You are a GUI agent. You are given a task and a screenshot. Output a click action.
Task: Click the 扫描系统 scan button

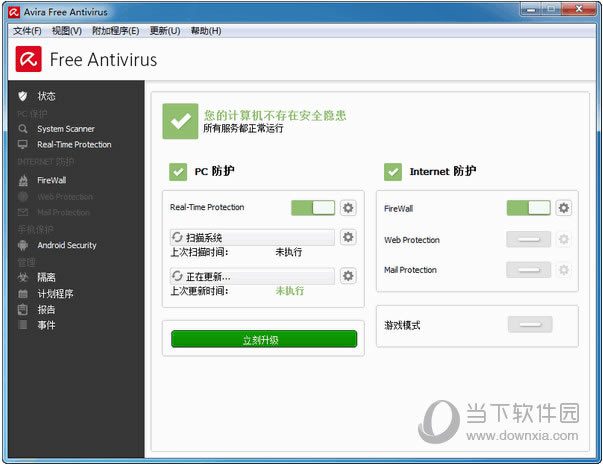tap(252, 237)
